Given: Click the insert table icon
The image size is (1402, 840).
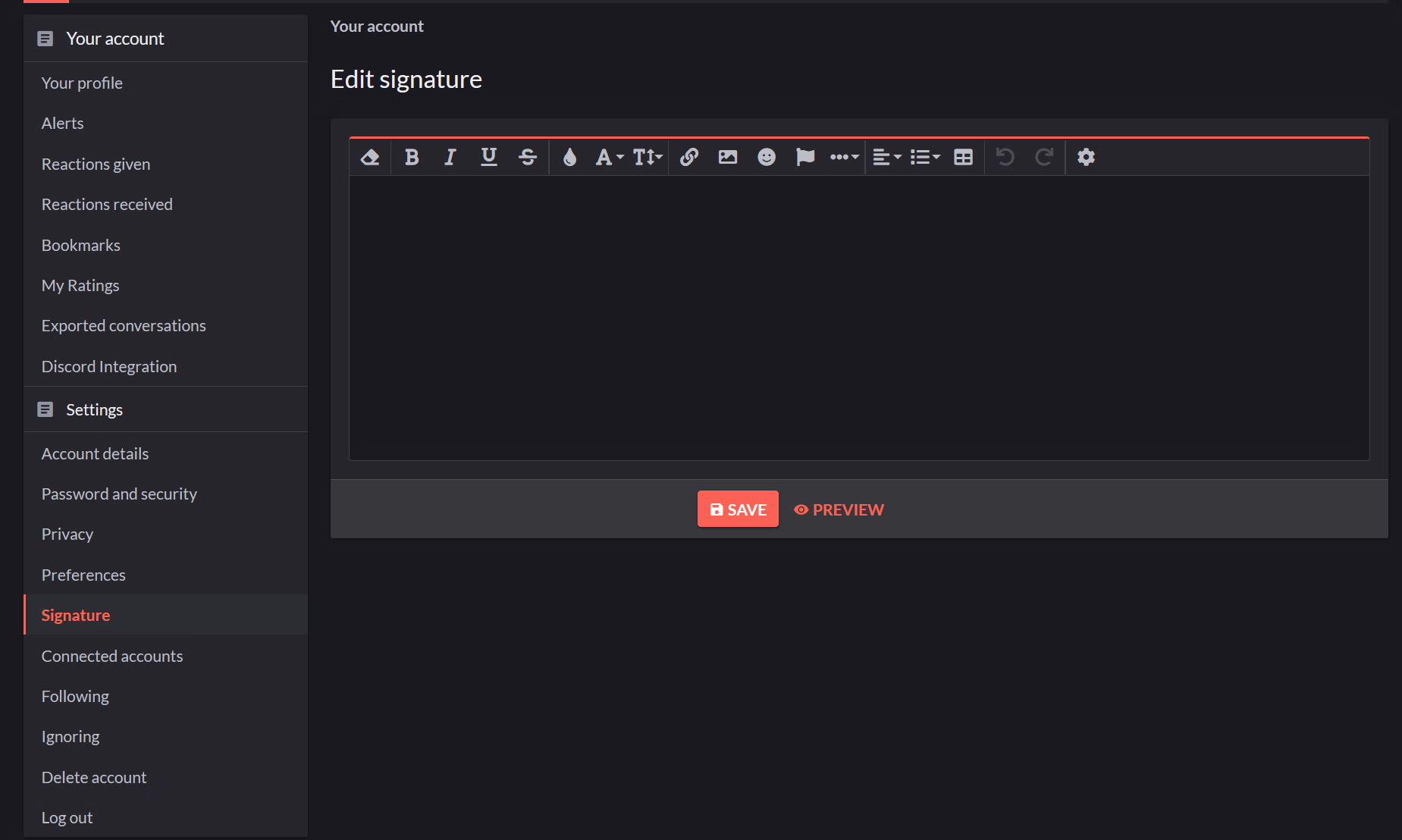Looking at the screenshot, I should [963, 157].
